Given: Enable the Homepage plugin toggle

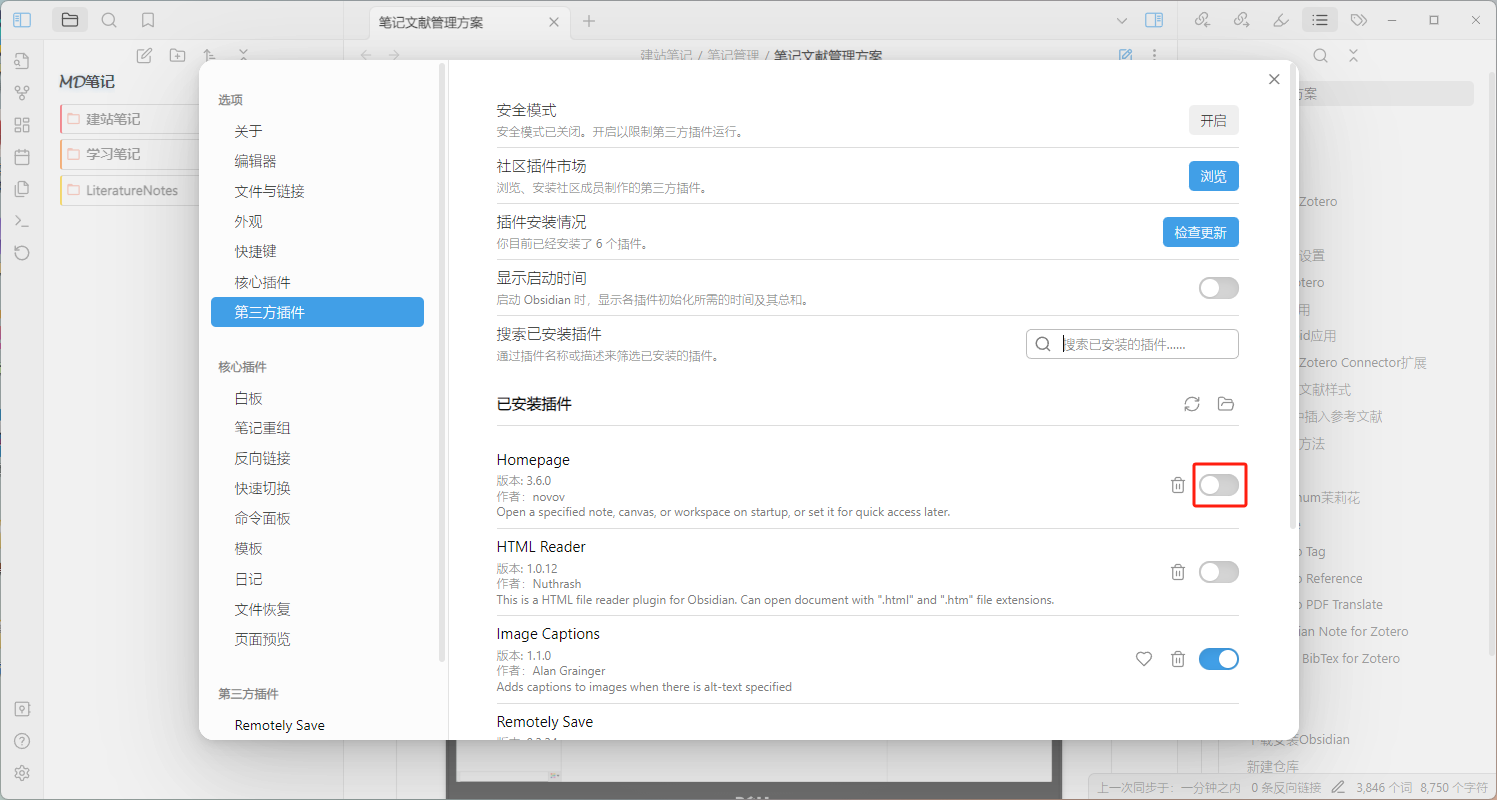Looking at the screenshot, I should (x=1219, y=485).
